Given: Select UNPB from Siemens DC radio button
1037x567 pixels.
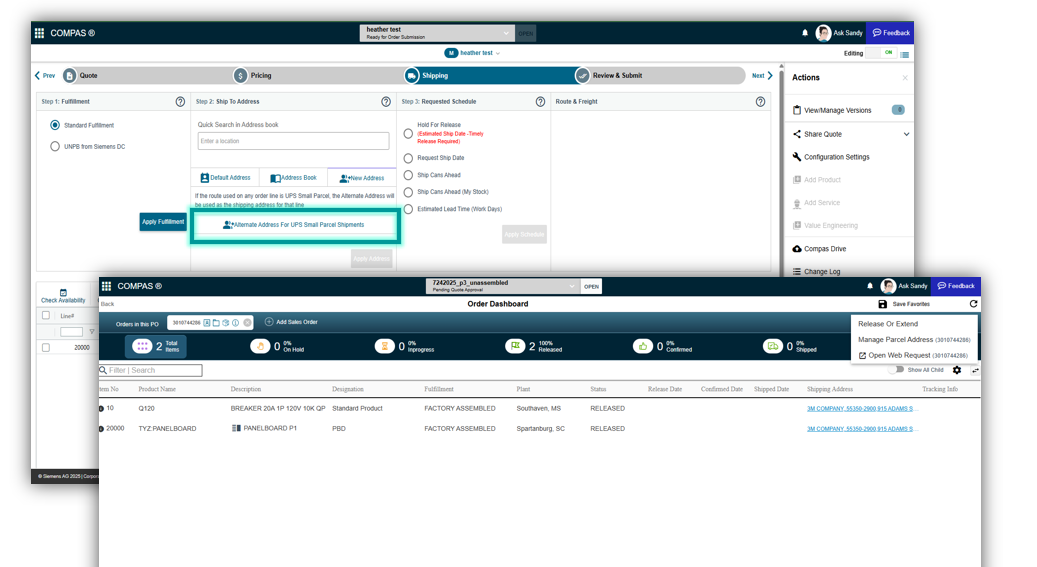Looking at the screenshot, I should [x=55, y=146].
